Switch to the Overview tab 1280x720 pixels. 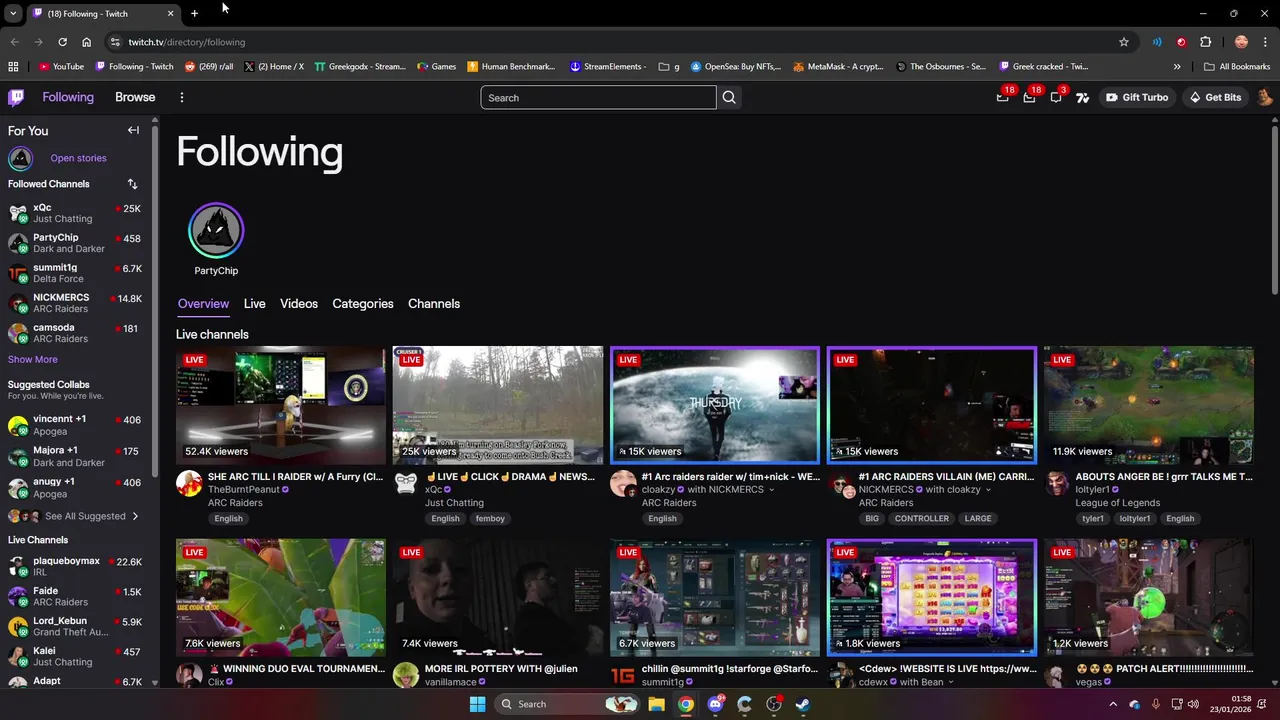(203, 304)
